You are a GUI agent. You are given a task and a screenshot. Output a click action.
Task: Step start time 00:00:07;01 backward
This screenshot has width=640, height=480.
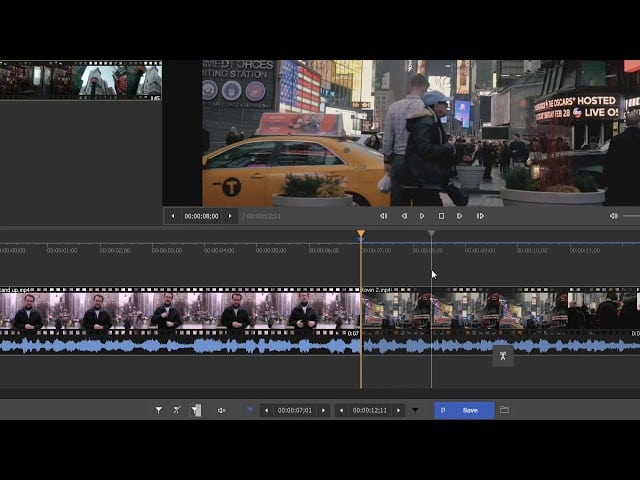[x=267, y=410]
